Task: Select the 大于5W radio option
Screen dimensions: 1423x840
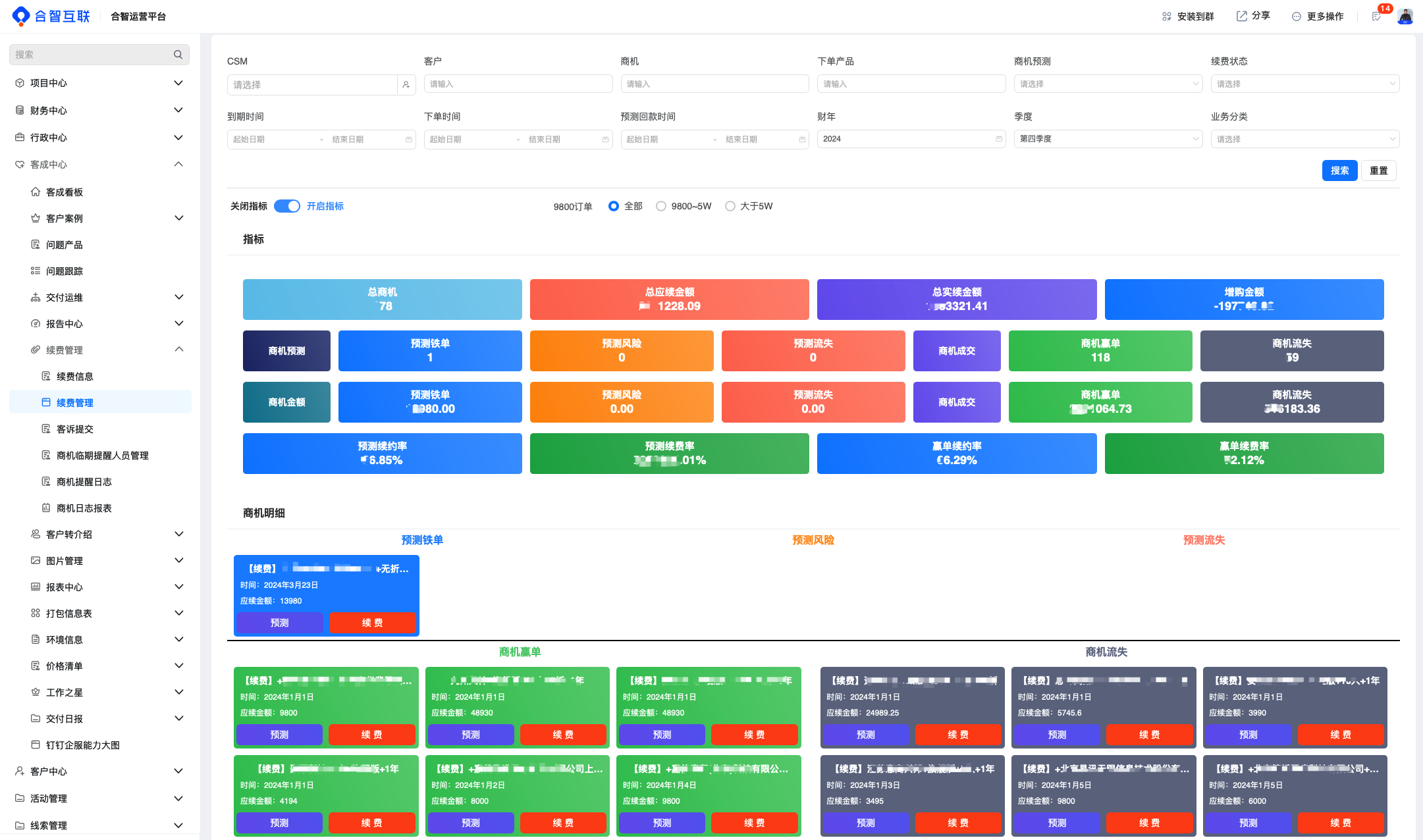Action: [730, 206]
